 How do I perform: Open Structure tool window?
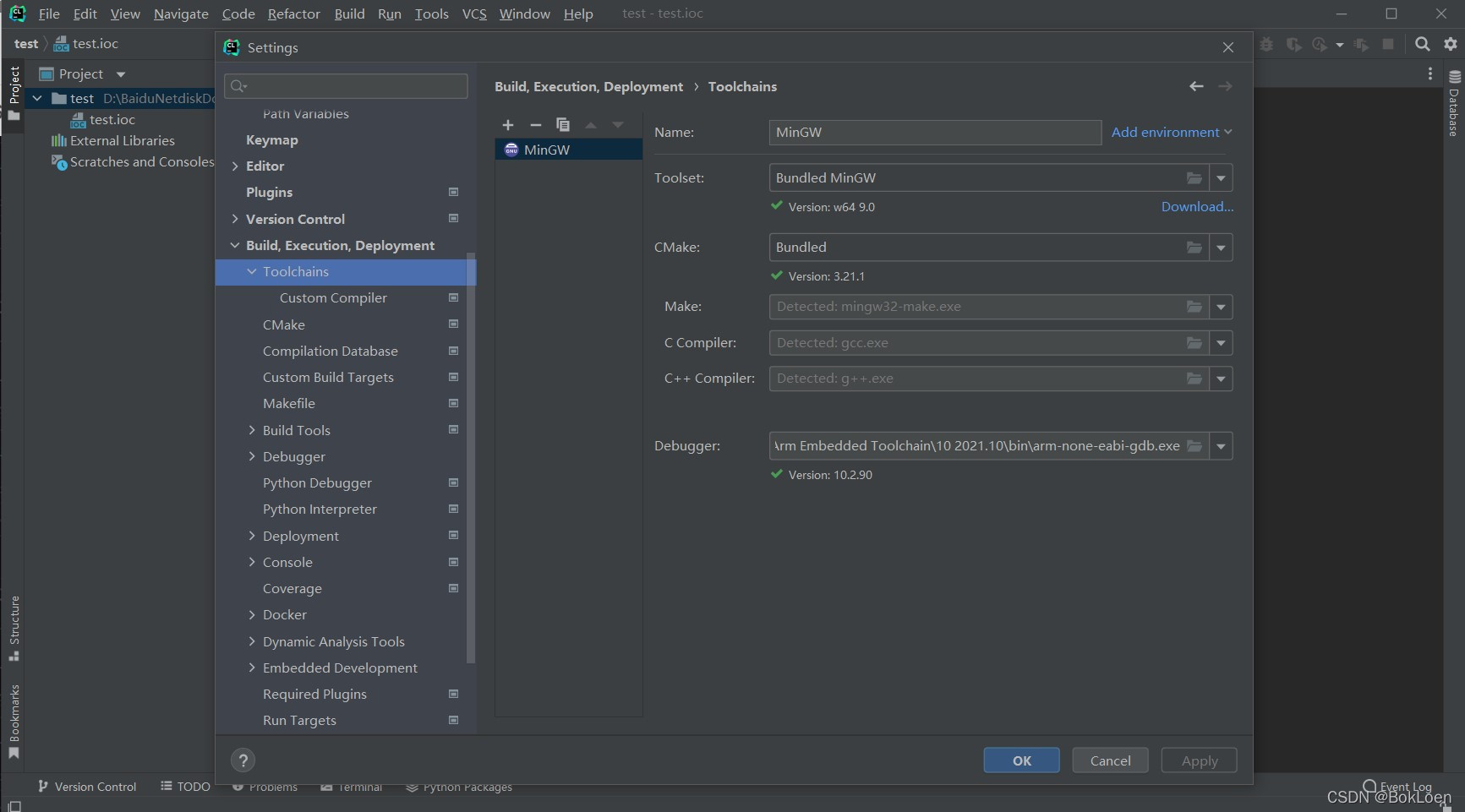tap(14, 629)
